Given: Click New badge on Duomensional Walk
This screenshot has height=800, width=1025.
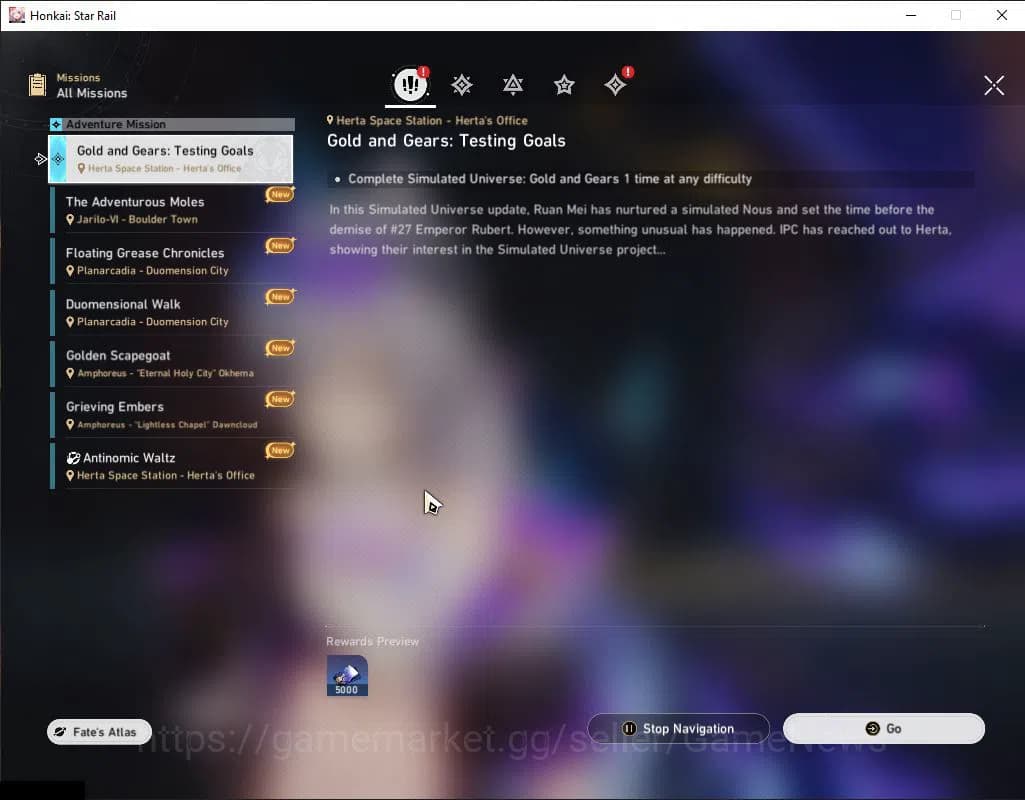Looking at the screenshot, I should tap(280, 297).
